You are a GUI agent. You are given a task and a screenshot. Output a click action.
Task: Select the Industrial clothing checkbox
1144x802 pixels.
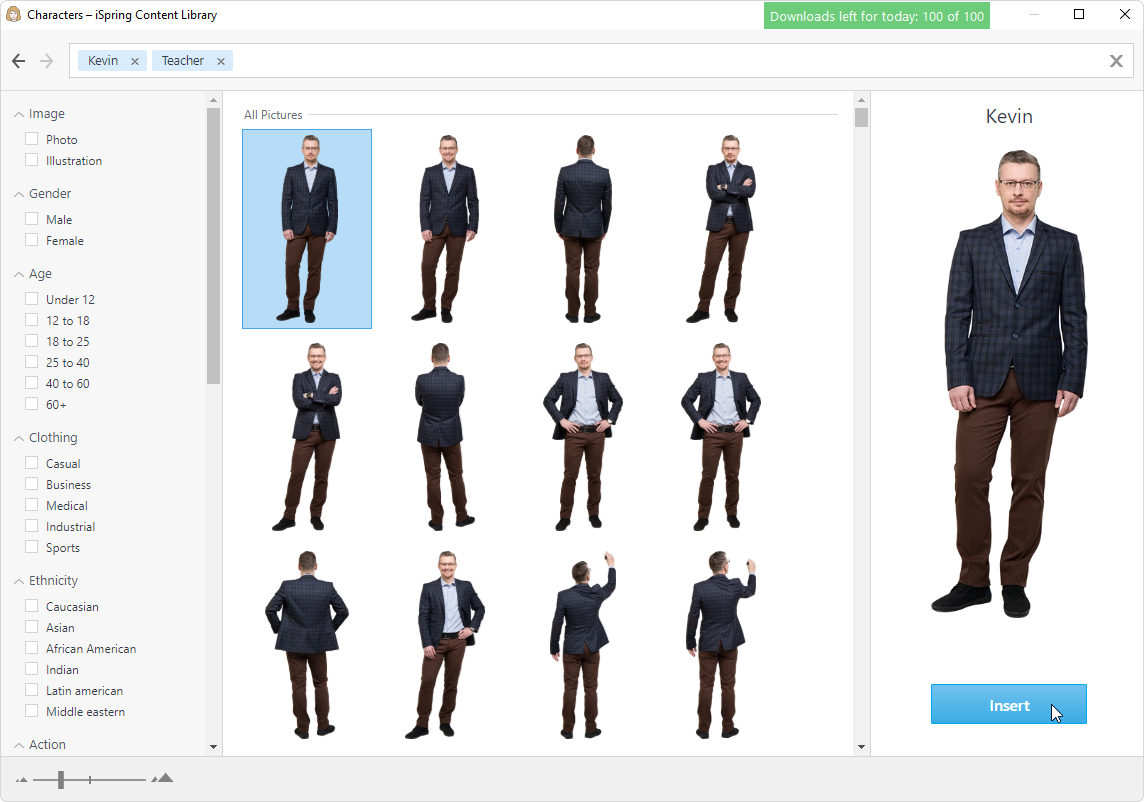[x=31, y=526]
